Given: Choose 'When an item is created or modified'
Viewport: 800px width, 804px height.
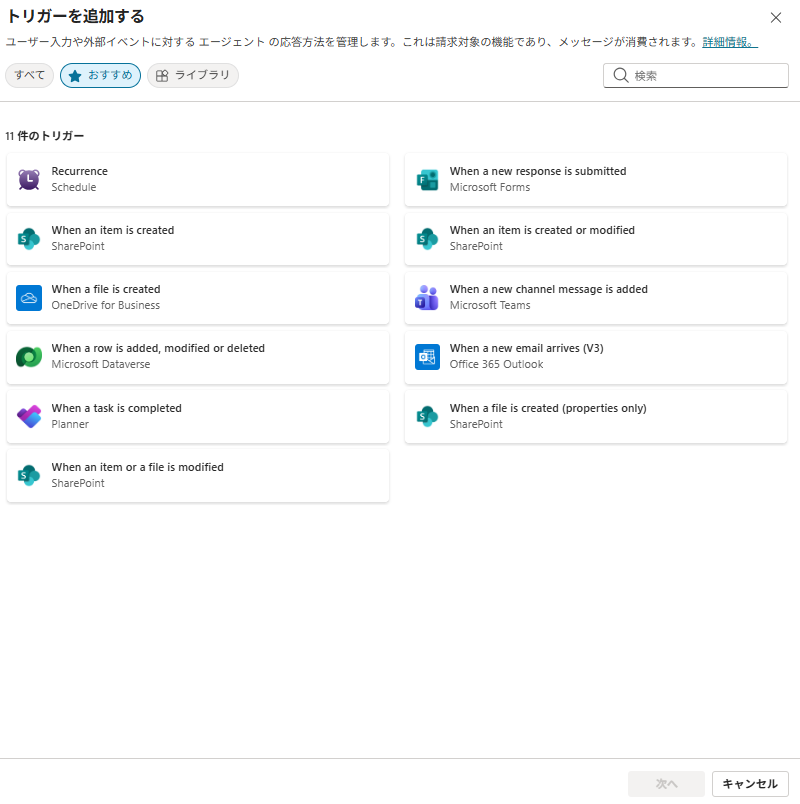Looking at the screenshot, I should pyautogui.click(x=542, y=230).
